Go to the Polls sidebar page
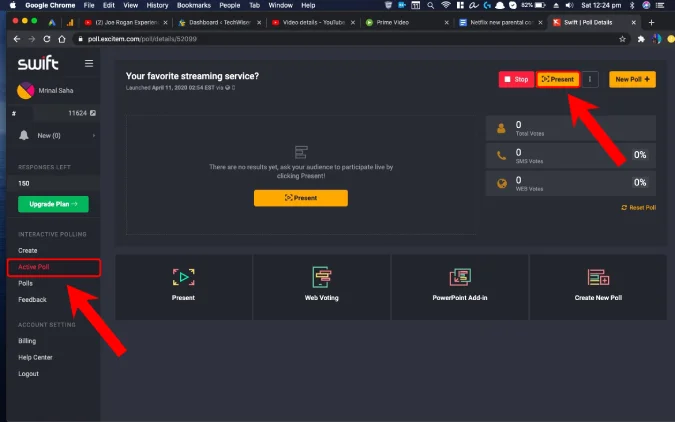 [25, 283]
